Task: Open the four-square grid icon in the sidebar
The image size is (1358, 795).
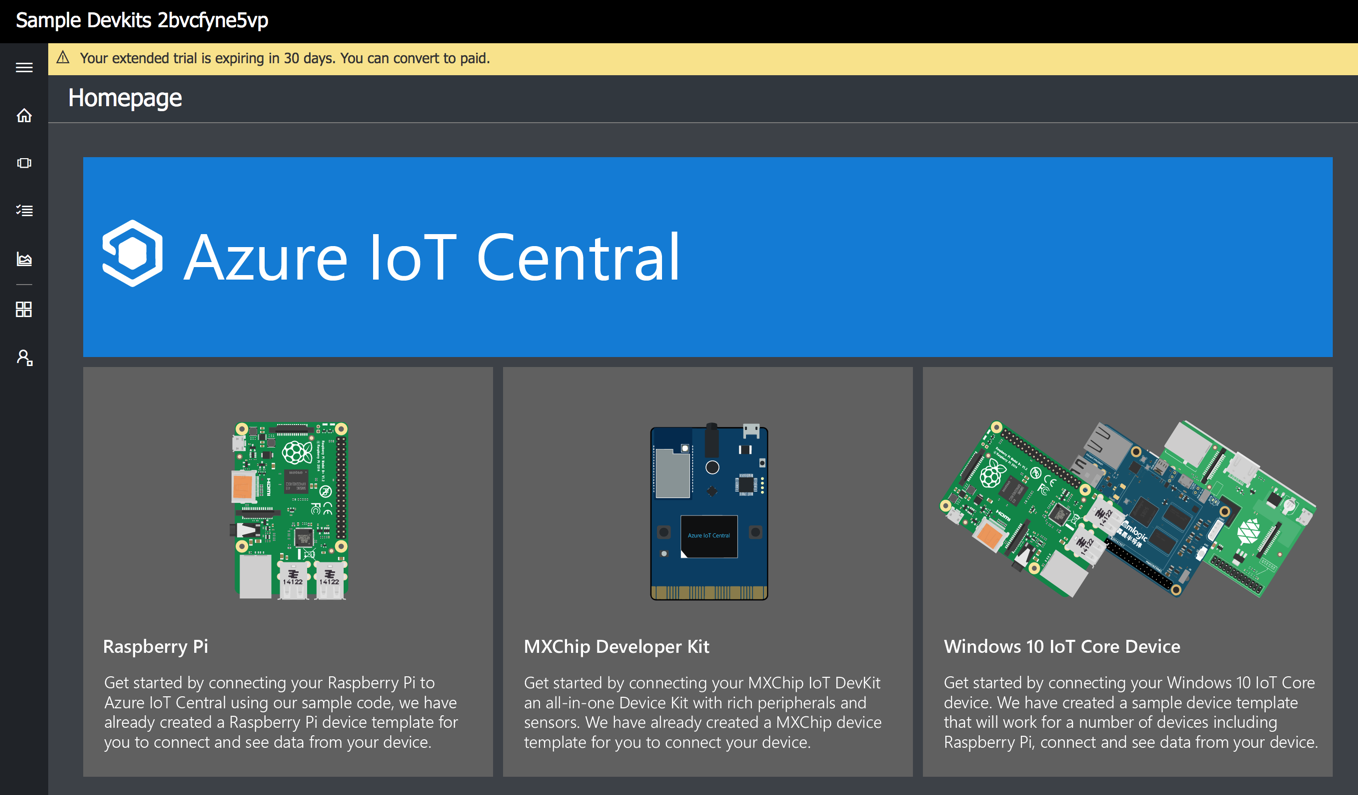Action: [24, 310]
